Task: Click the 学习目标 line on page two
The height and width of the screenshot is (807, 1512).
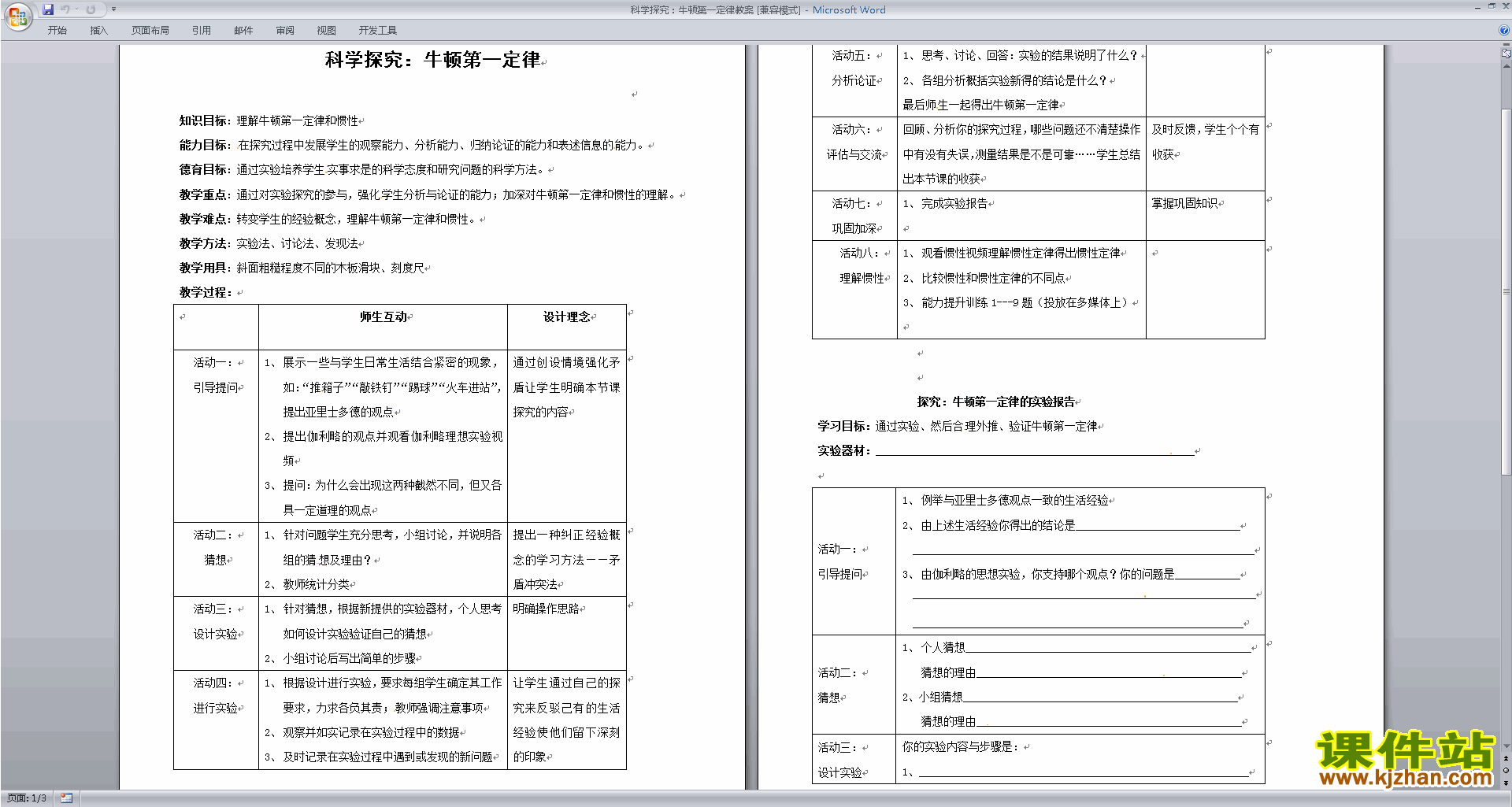Action: (958, 426)
